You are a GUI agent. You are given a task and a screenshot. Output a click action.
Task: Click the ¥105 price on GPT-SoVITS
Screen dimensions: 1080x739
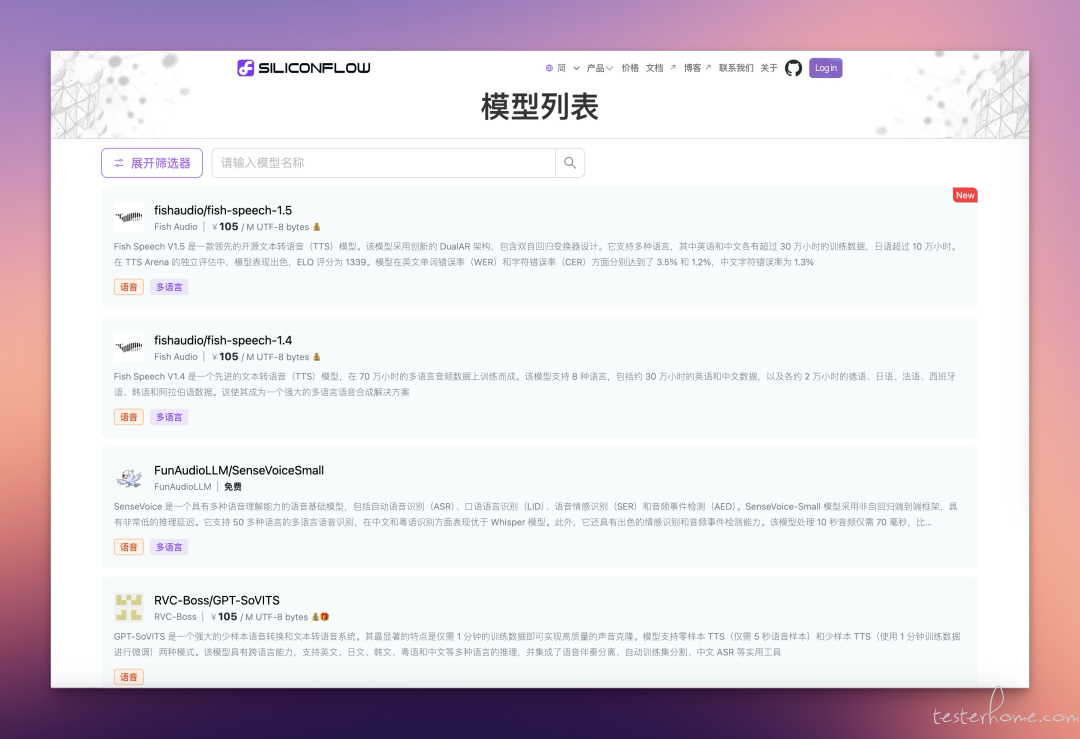coord(224,617)
